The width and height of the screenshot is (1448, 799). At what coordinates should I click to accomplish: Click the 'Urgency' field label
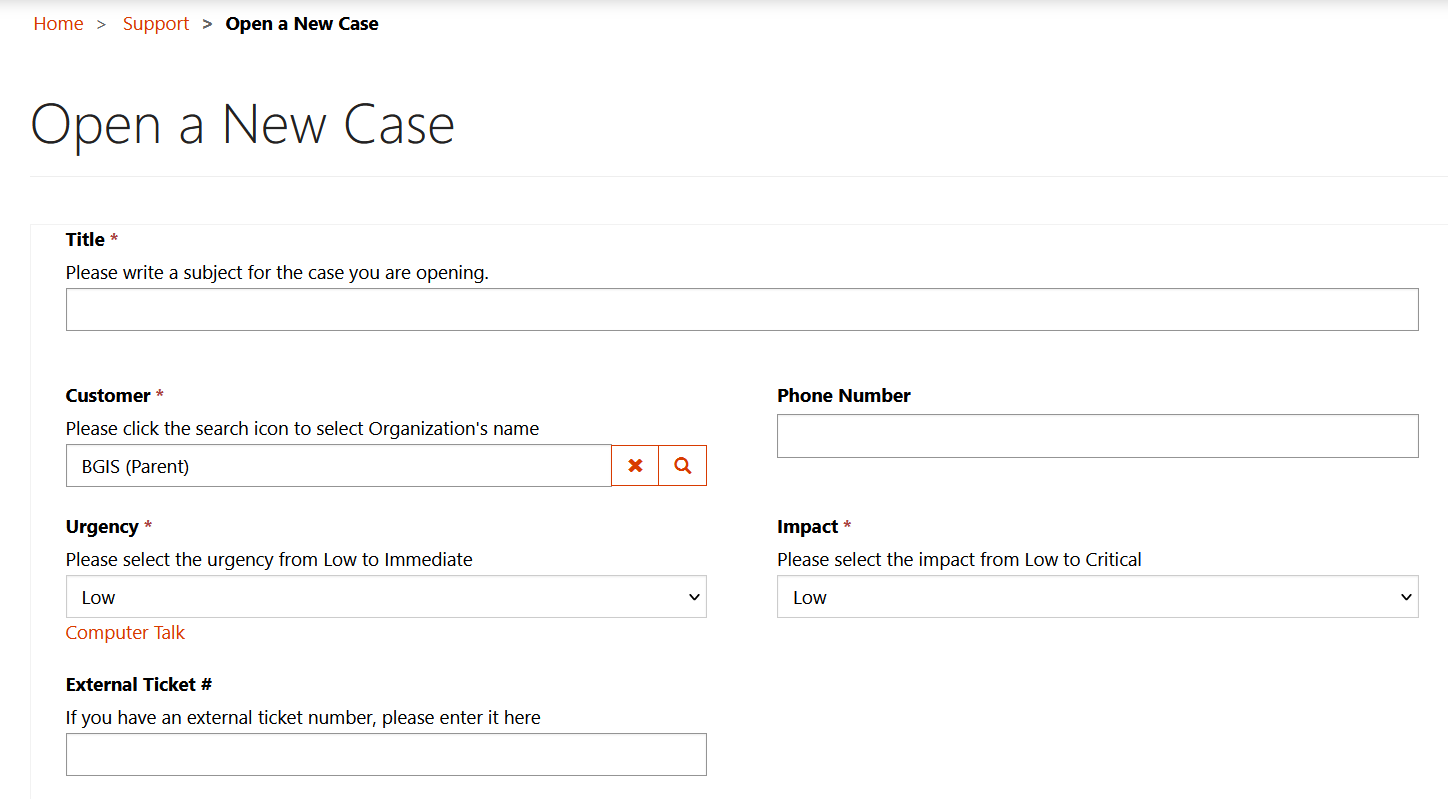(x=102, y=527)
